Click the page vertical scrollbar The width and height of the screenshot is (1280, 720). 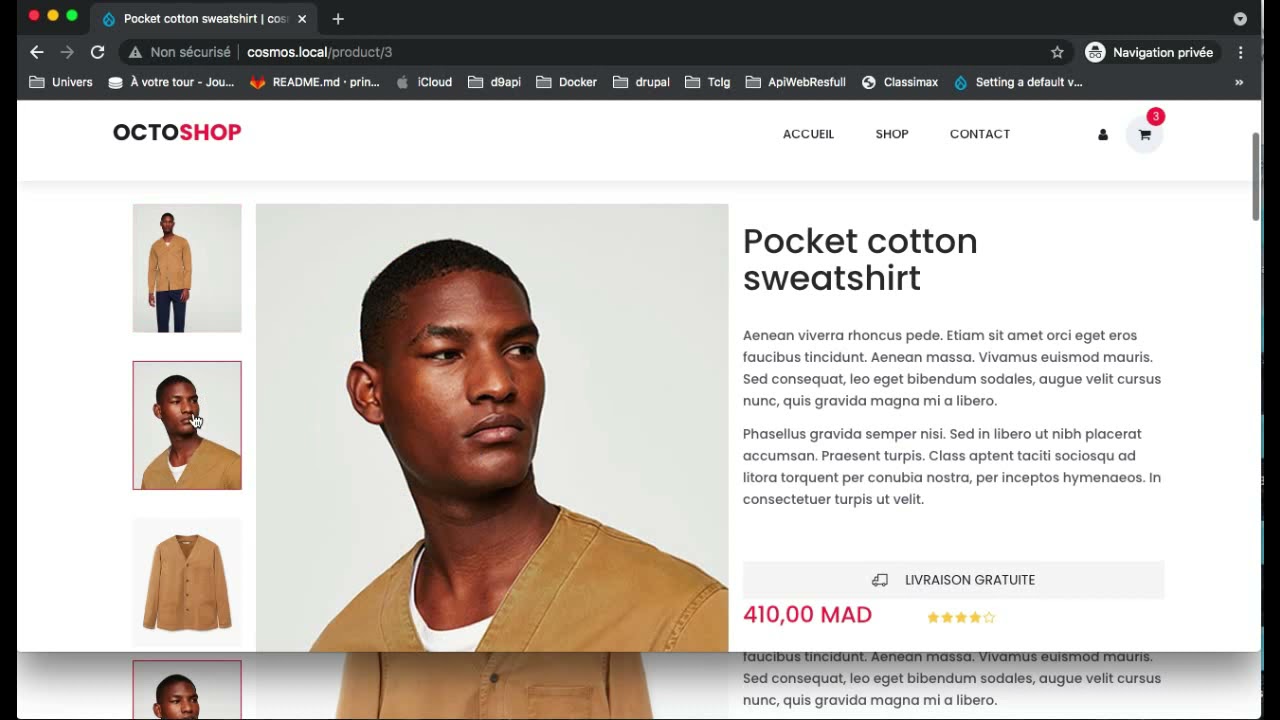coord(1256,176)
